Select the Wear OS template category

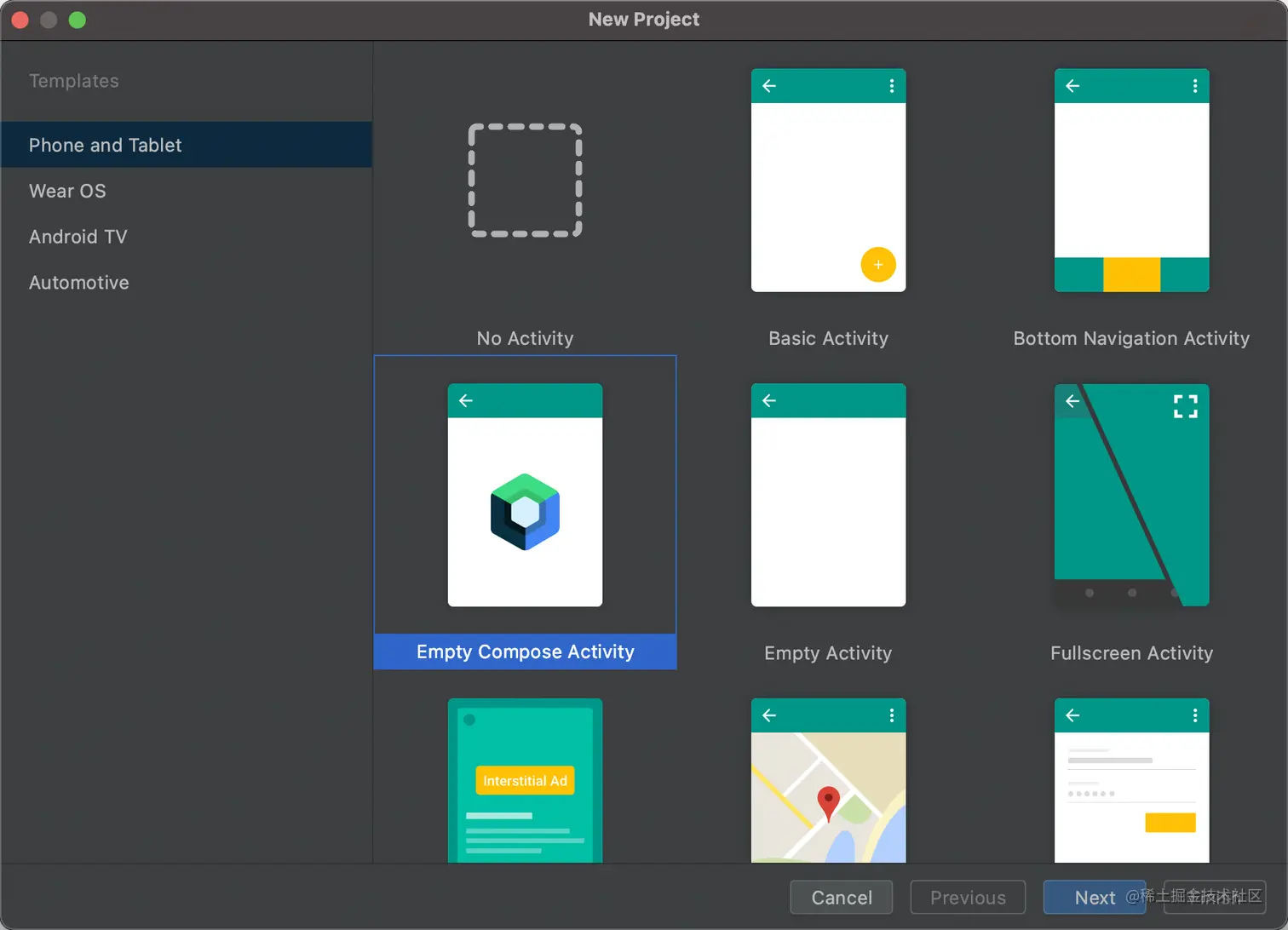186,191
